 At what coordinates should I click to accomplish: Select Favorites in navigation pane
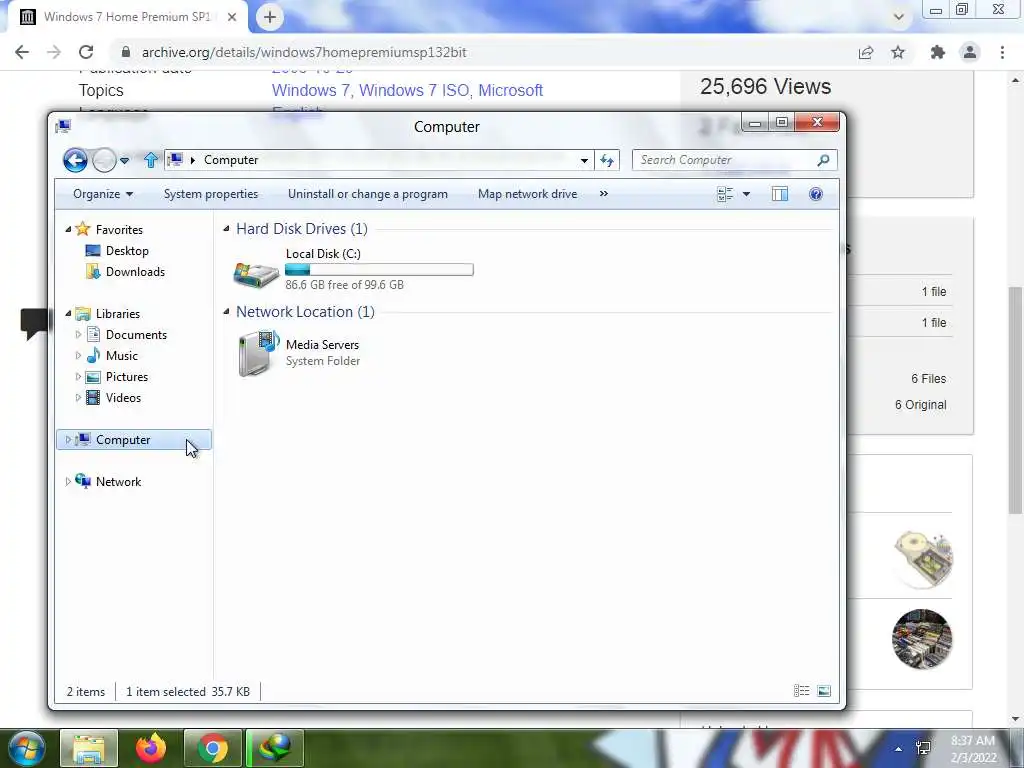pos(119,230)
